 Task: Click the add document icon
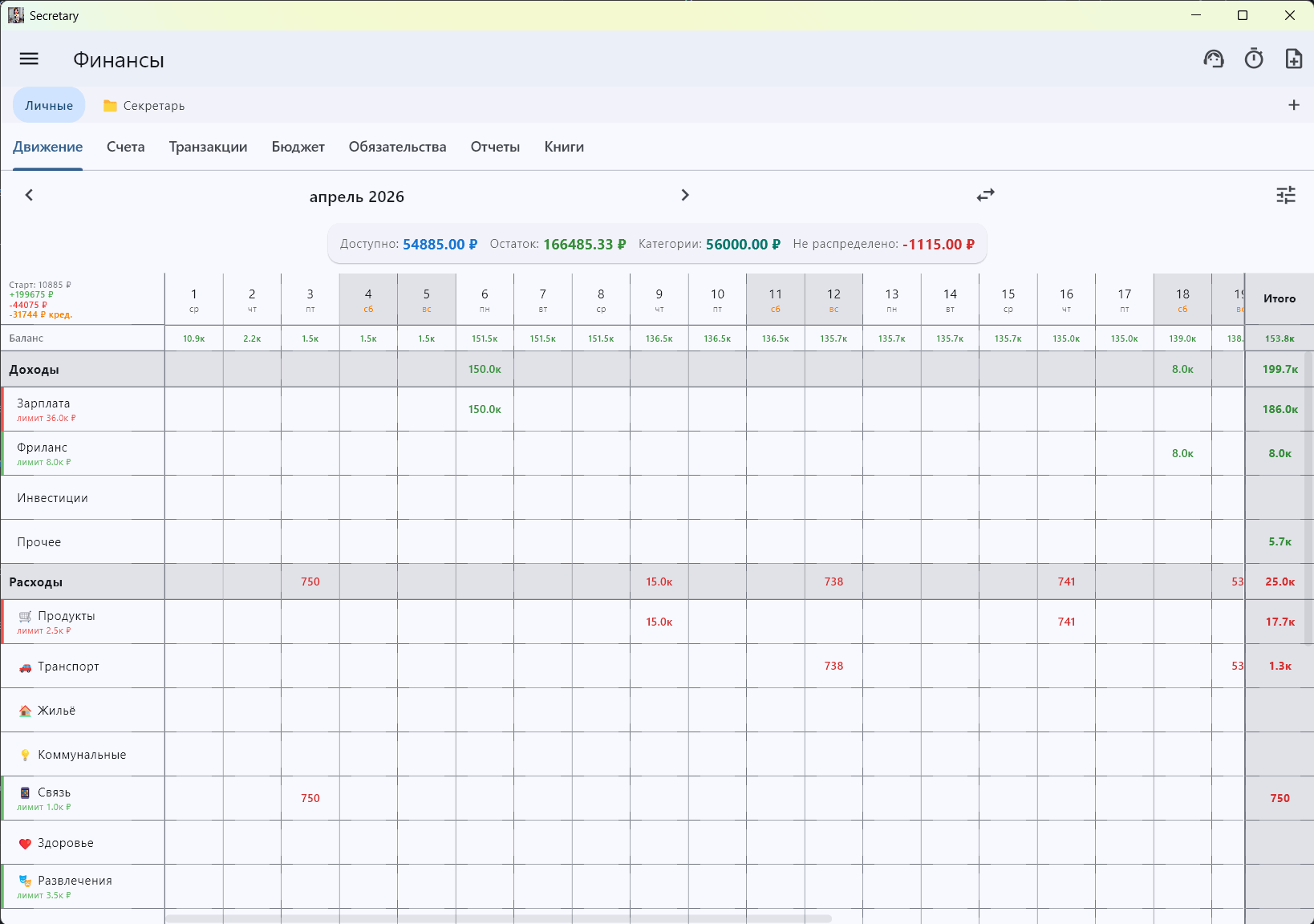(1294, 59)
